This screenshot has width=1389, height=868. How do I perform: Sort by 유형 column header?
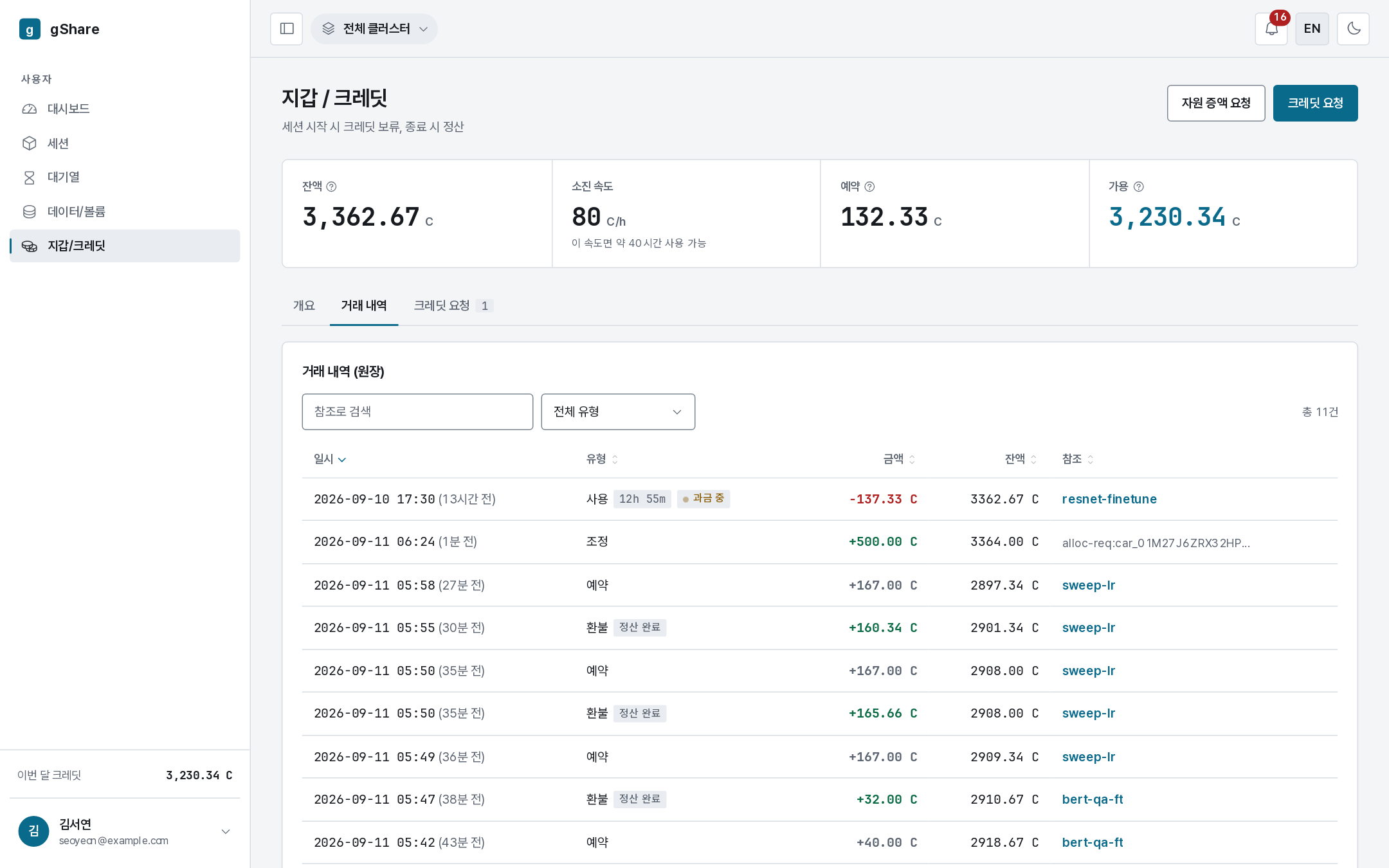click(x=602, y=459)
